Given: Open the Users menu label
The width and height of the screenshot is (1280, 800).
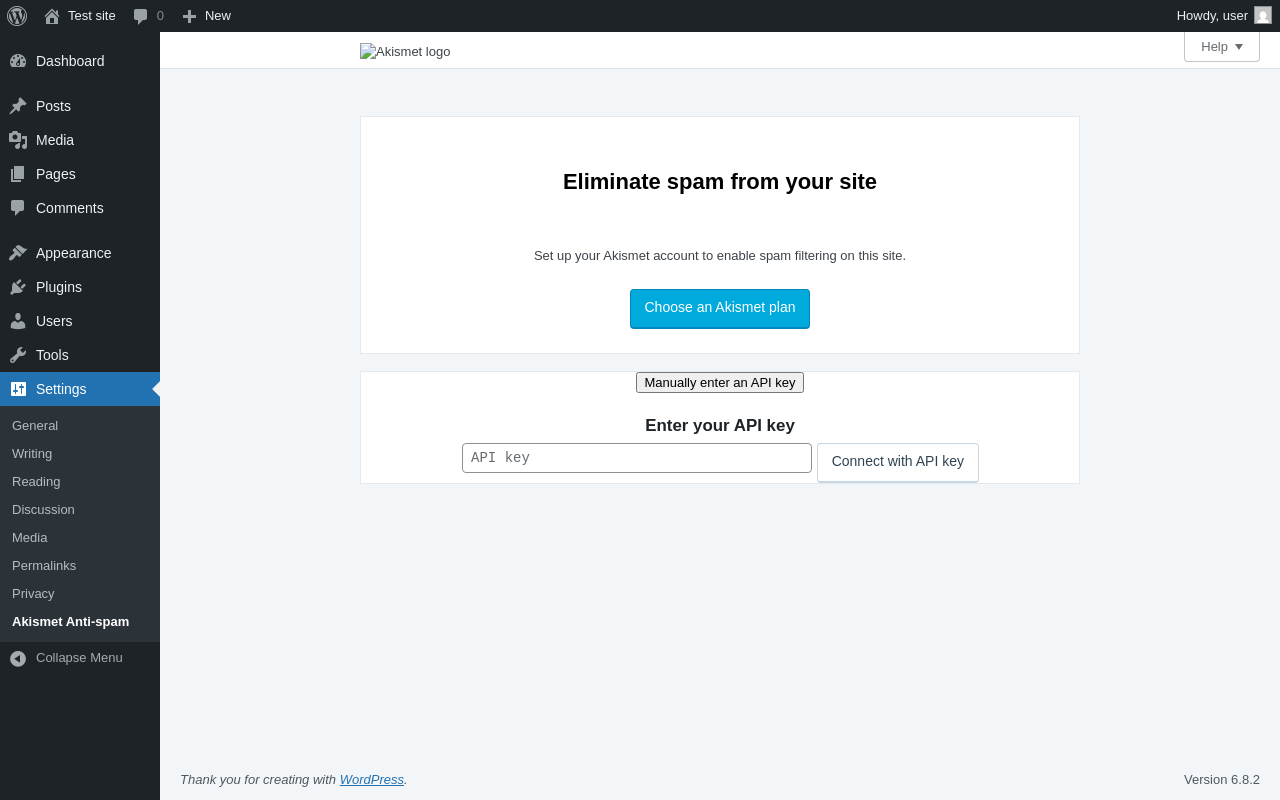Looking at the screenshot, I should point(54,321).
